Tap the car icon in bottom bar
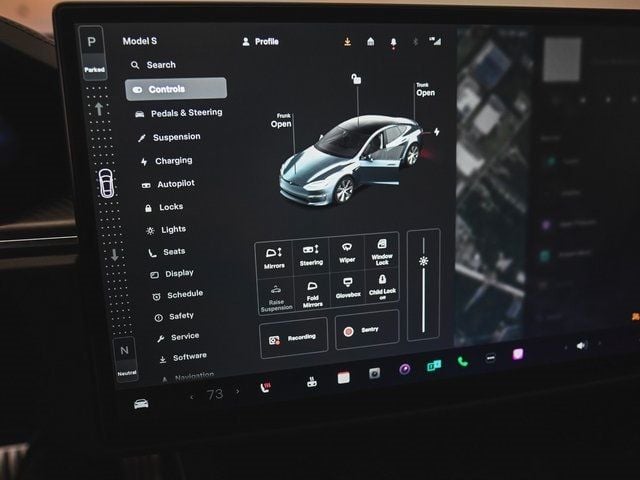 tap(141, 403)
